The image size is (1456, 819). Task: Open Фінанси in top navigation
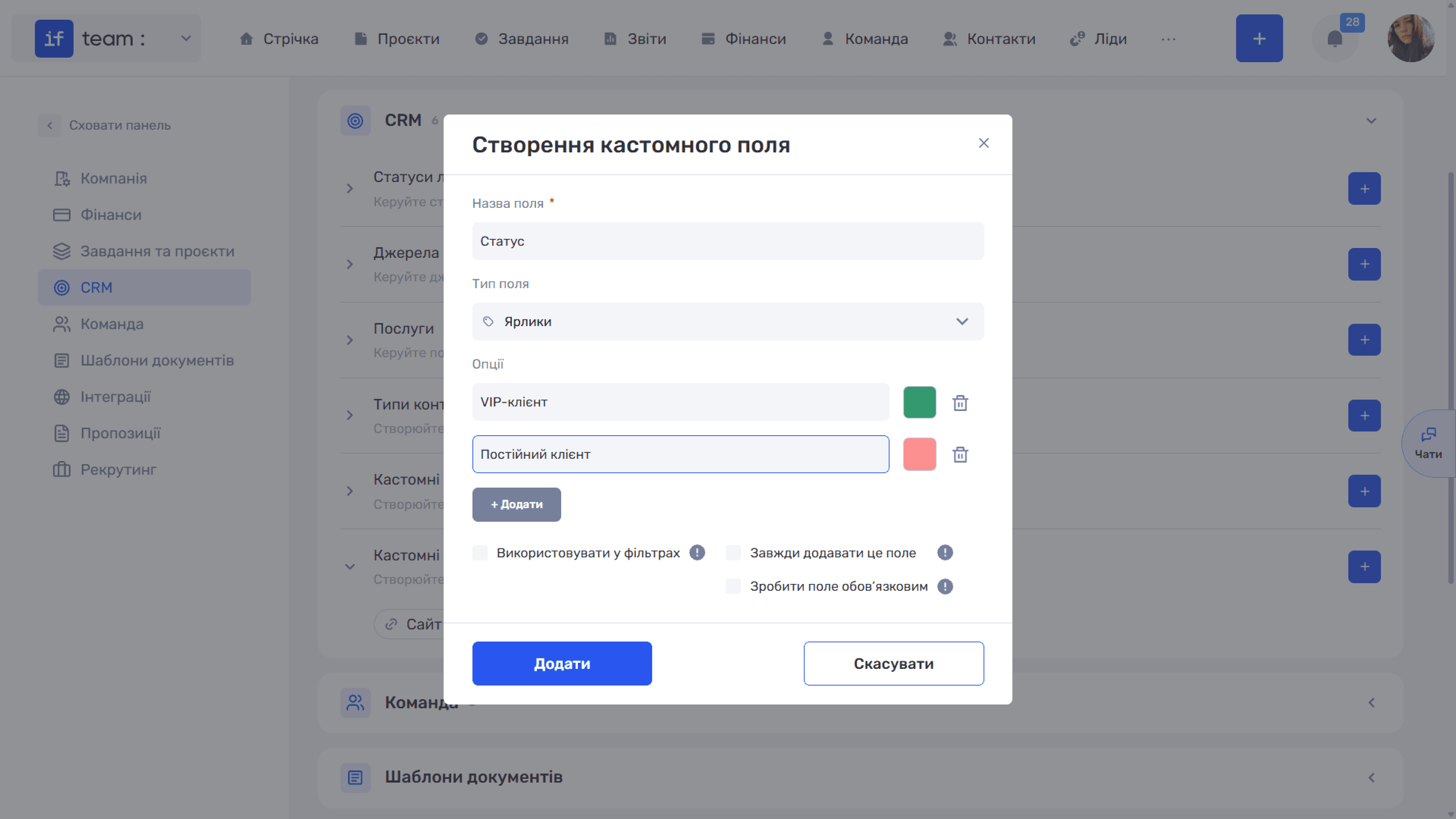743,39
